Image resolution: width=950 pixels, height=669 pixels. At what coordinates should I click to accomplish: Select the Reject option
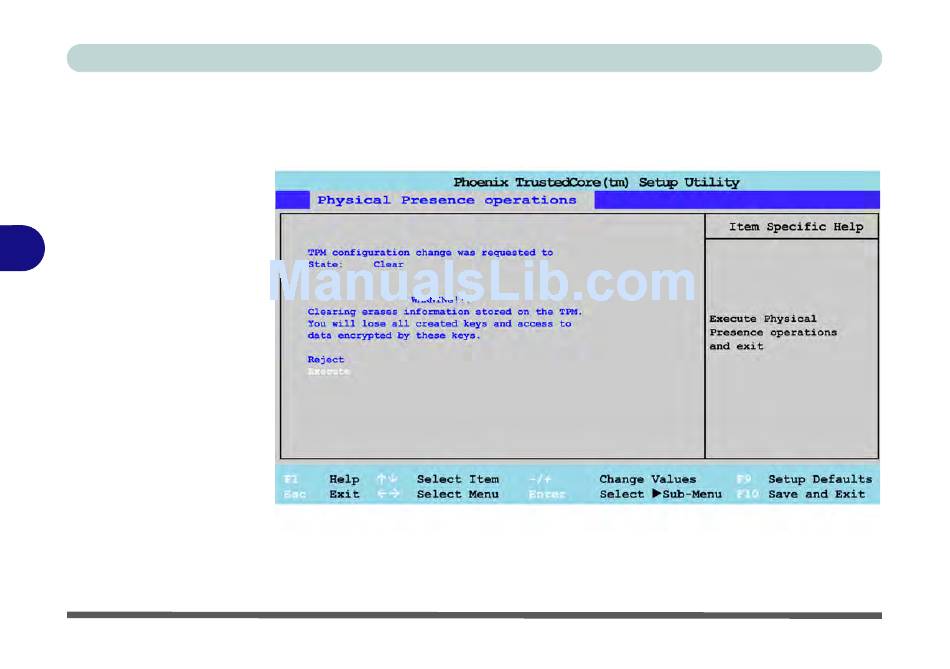coord(325,359)
